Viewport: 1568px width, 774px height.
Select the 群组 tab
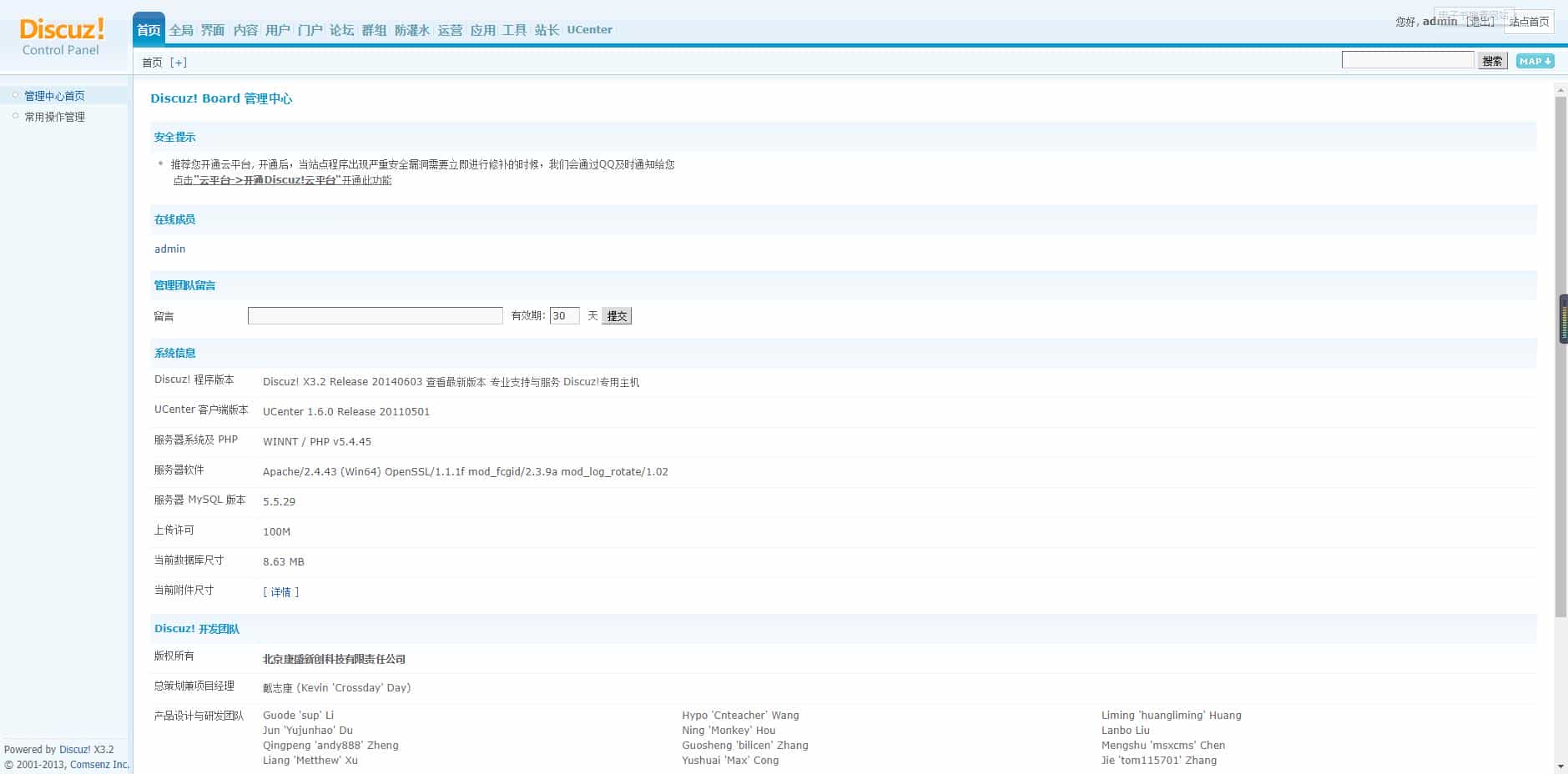click(x=374, y=30)
